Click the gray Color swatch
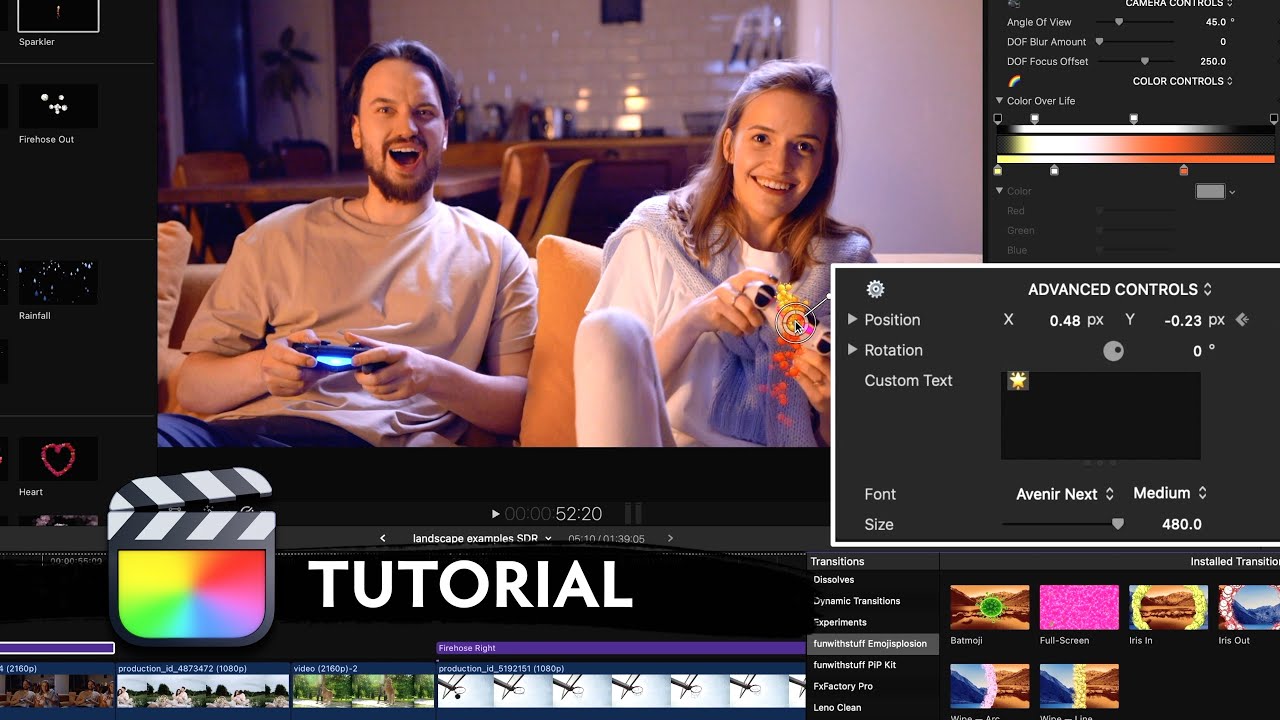The image size is (1280, 720). 1210,191
